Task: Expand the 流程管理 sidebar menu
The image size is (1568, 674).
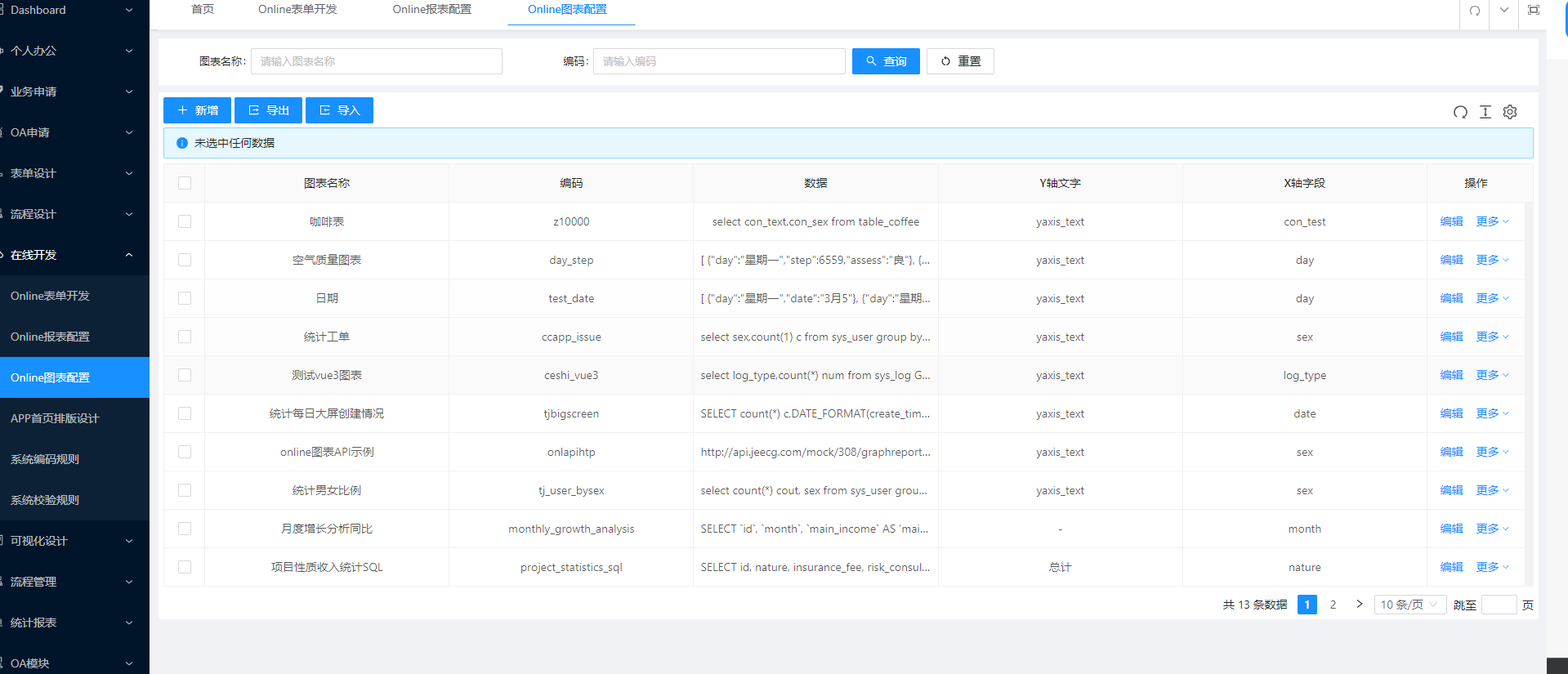Action: pyautogui.click(x=74, y=582)
